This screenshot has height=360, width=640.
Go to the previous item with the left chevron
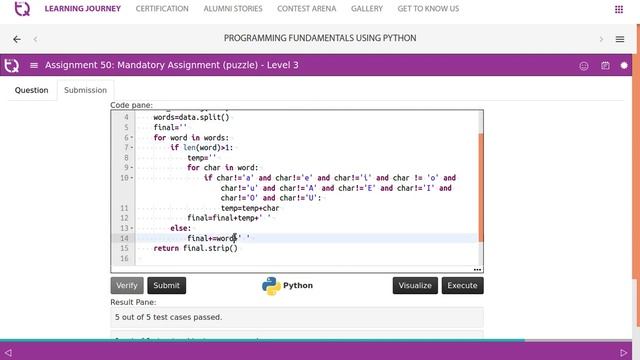coord(36,39)
